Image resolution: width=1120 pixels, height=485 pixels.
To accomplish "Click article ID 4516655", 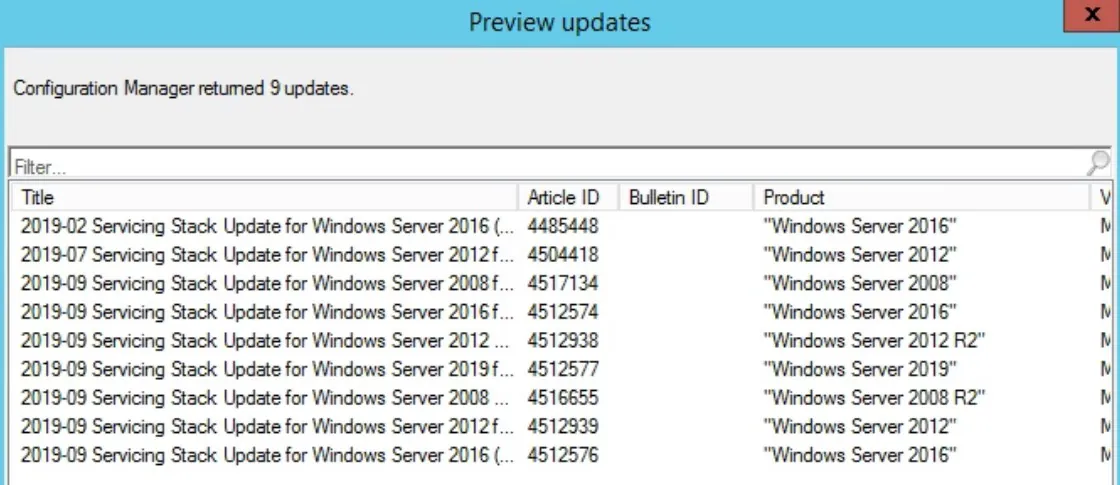I will pyautogui.click(x=563, y=397).
